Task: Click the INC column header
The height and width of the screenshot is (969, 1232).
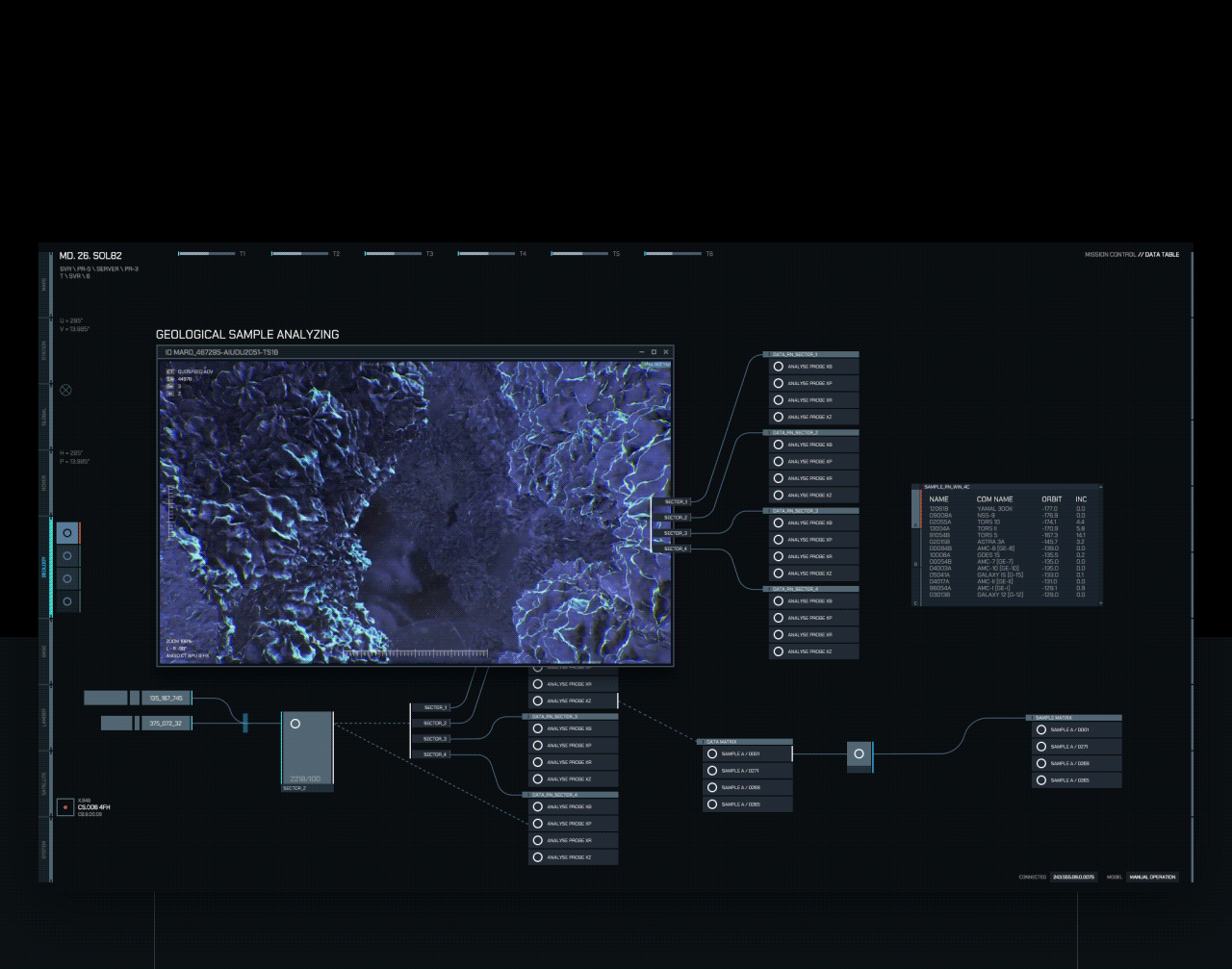Action: coord(1081,499)
